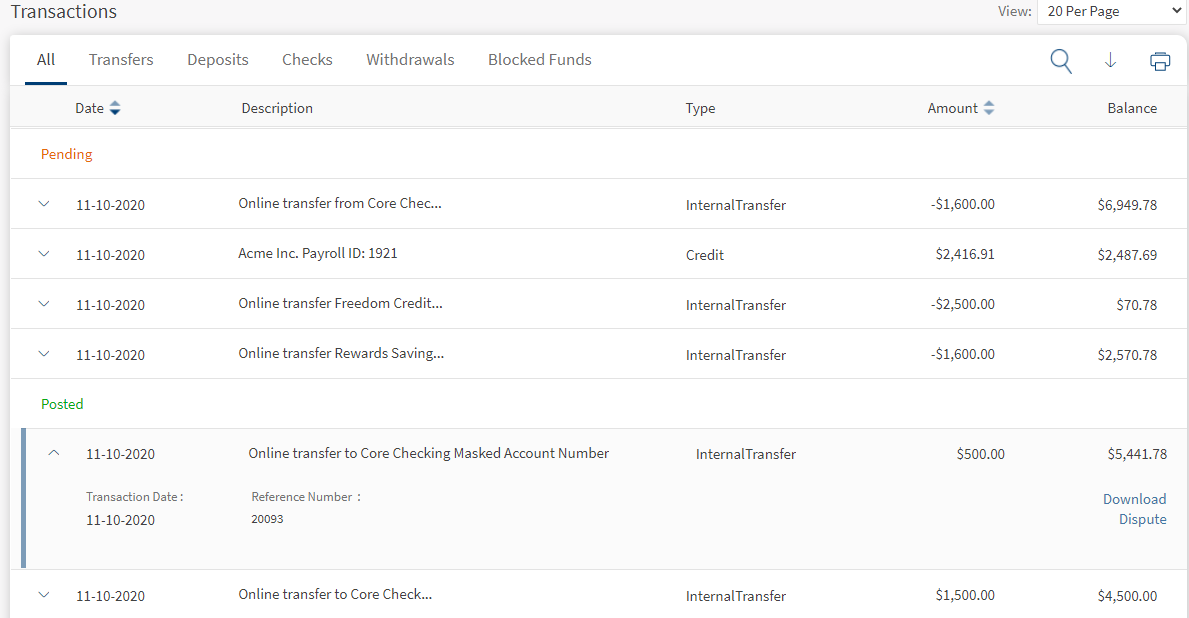Click the download arrow icon in toolbar

[x=1110, y=61]
